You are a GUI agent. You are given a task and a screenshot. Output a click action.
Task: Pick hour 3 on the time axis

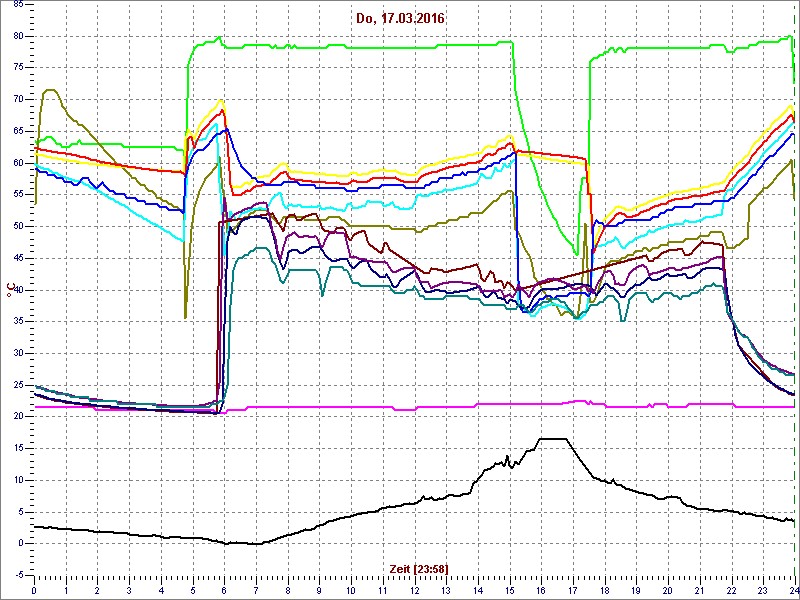coord(129,590)
